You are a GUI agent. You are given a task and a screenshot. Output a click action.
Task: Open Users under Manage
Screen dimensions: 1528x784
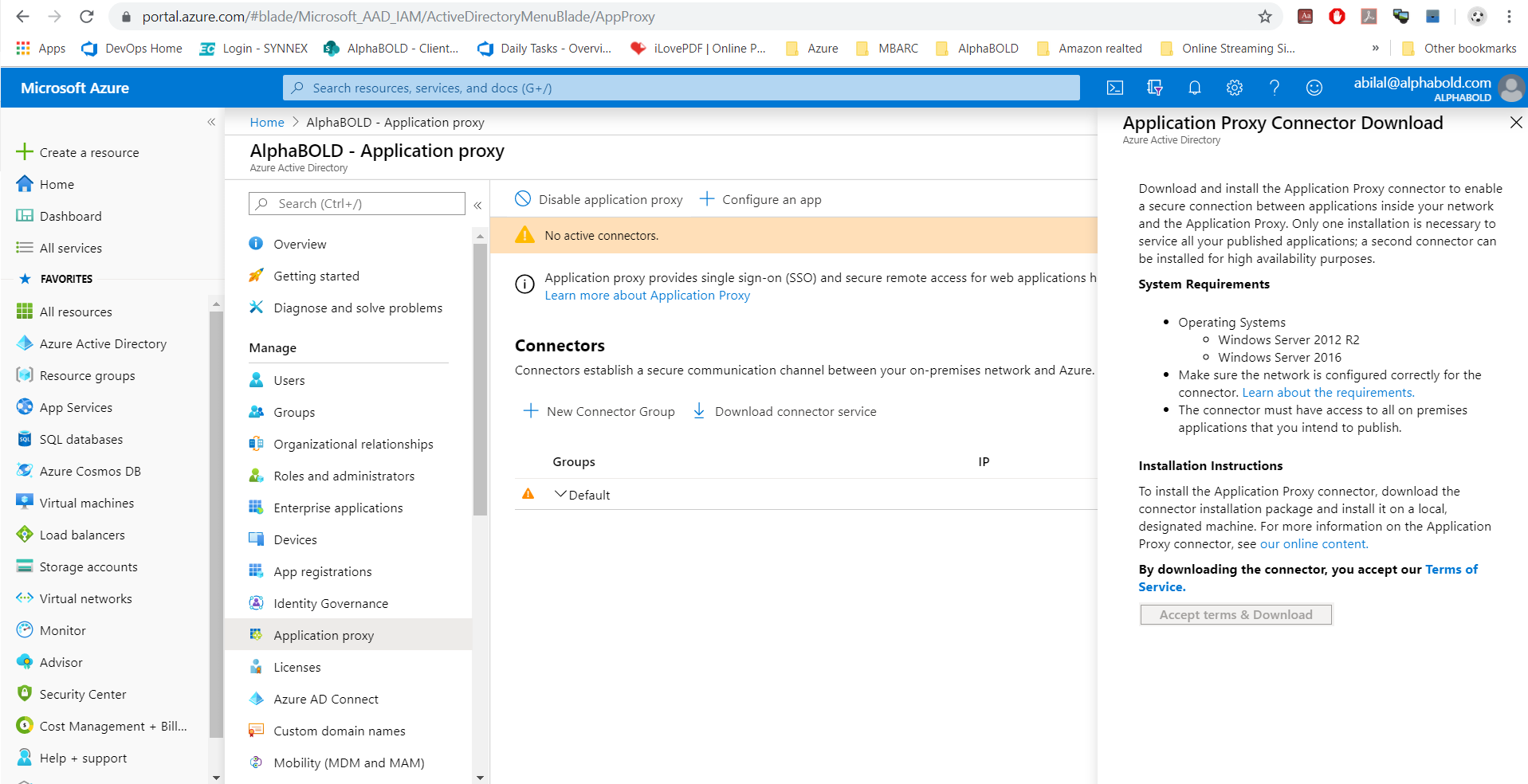coord(289,380)
